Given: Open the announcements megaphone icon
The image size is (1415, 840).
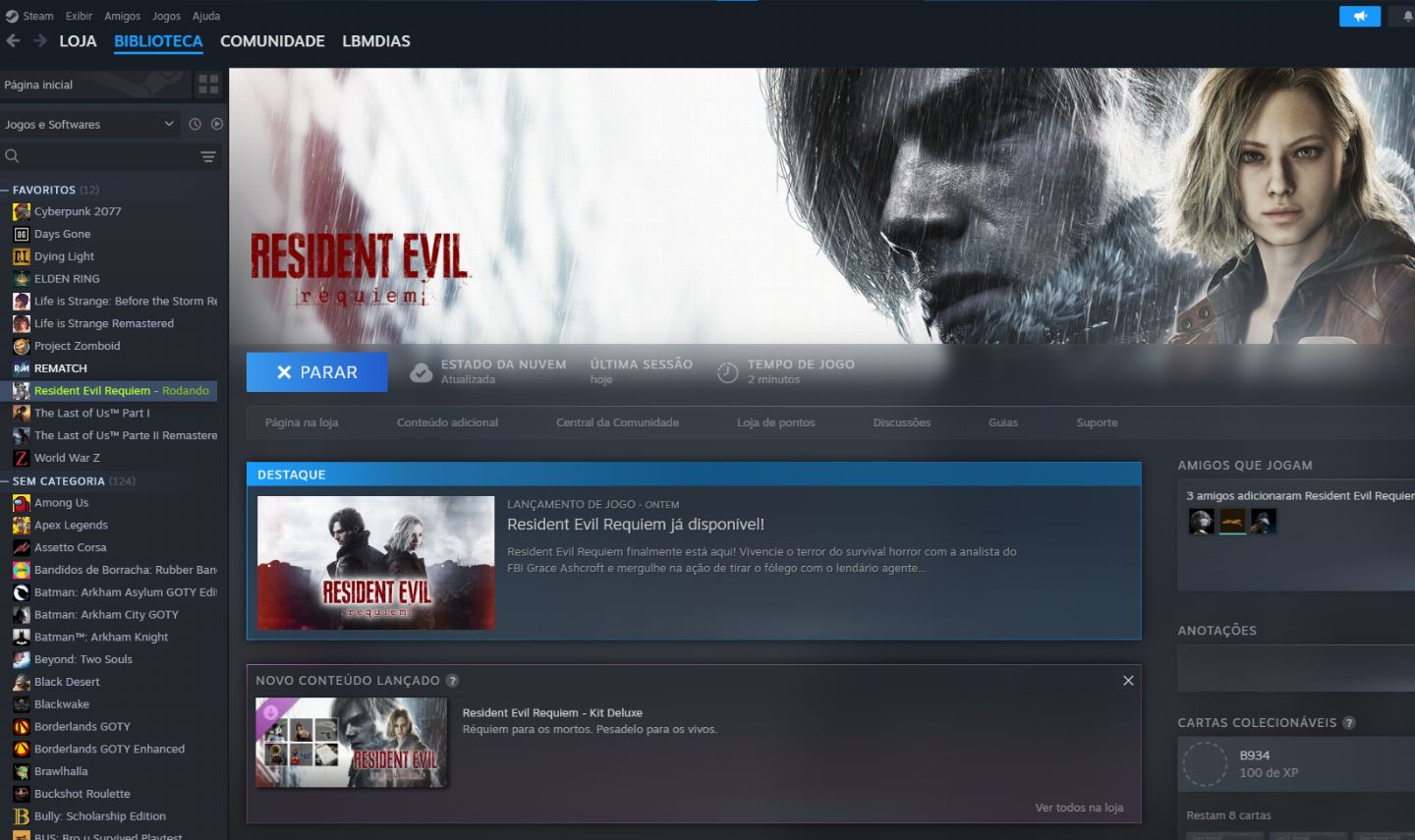Looking at the screenshot, I should (1360, 17).
